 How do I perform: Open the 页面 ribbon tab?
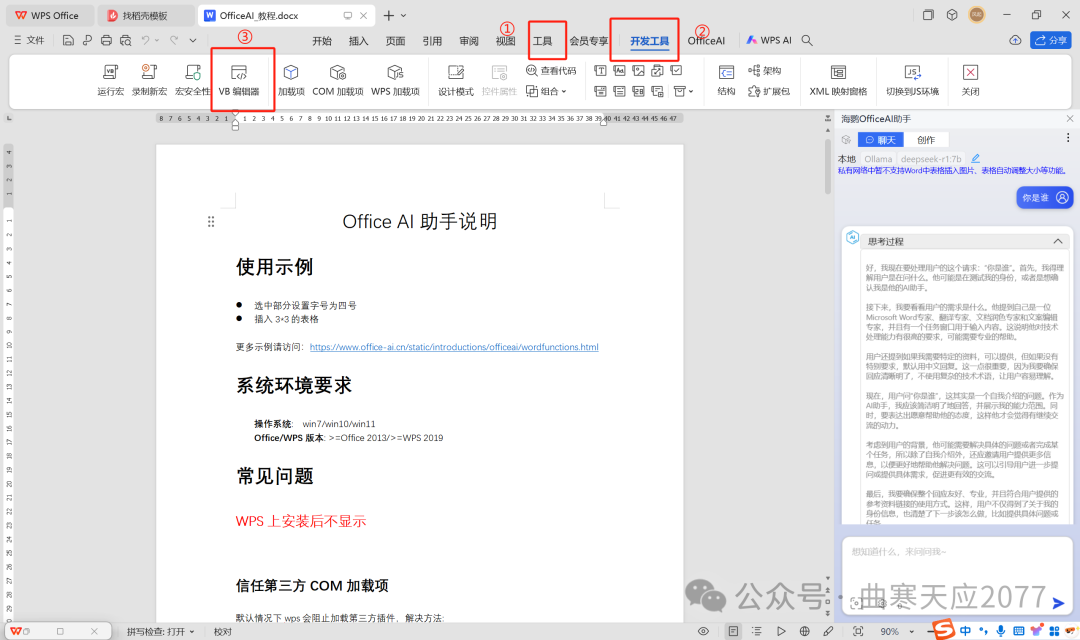pyautogui.click(x=395, y=41)
